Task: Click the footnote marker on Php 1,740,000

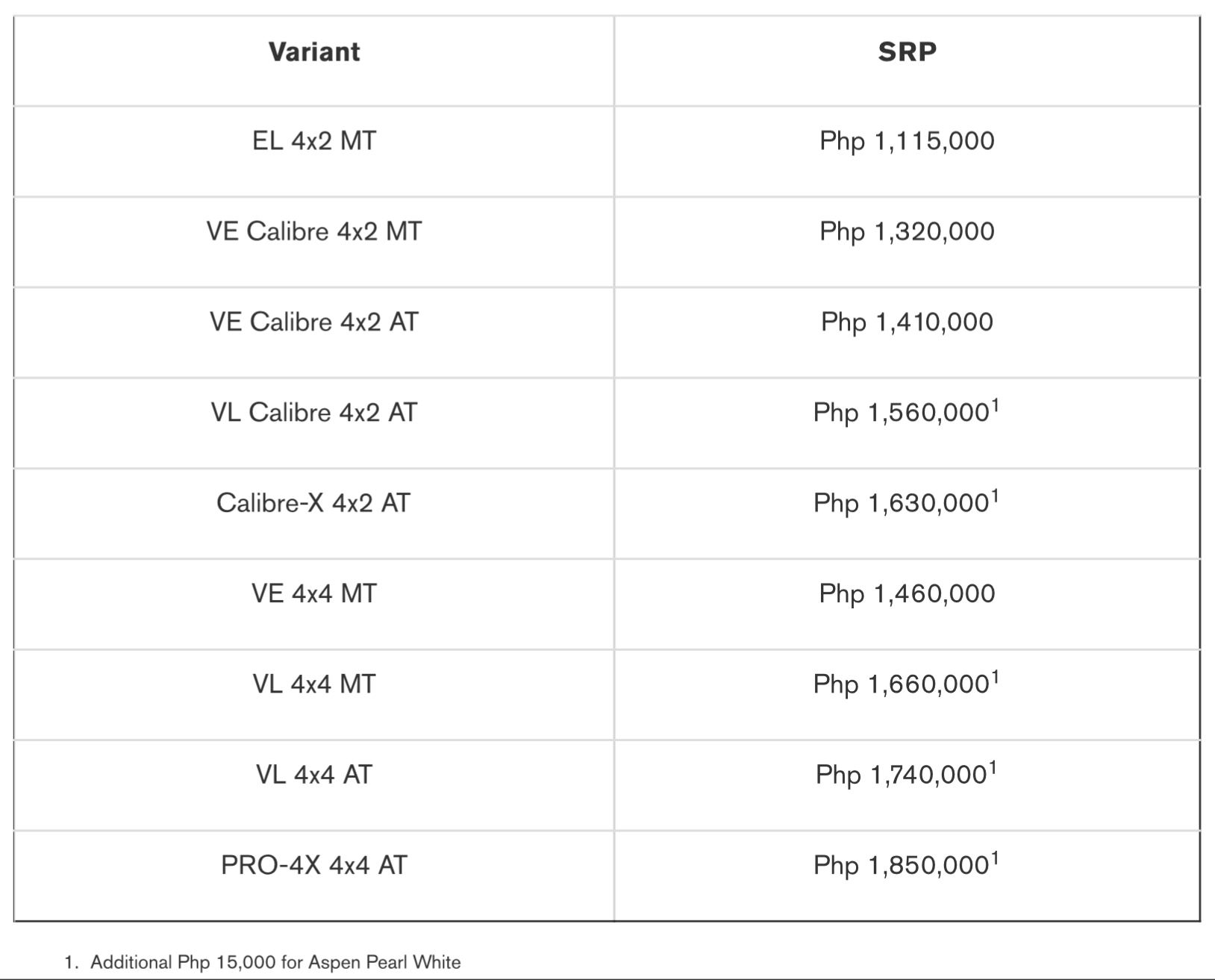Action: pyautogui.click(x=993, y=768)
